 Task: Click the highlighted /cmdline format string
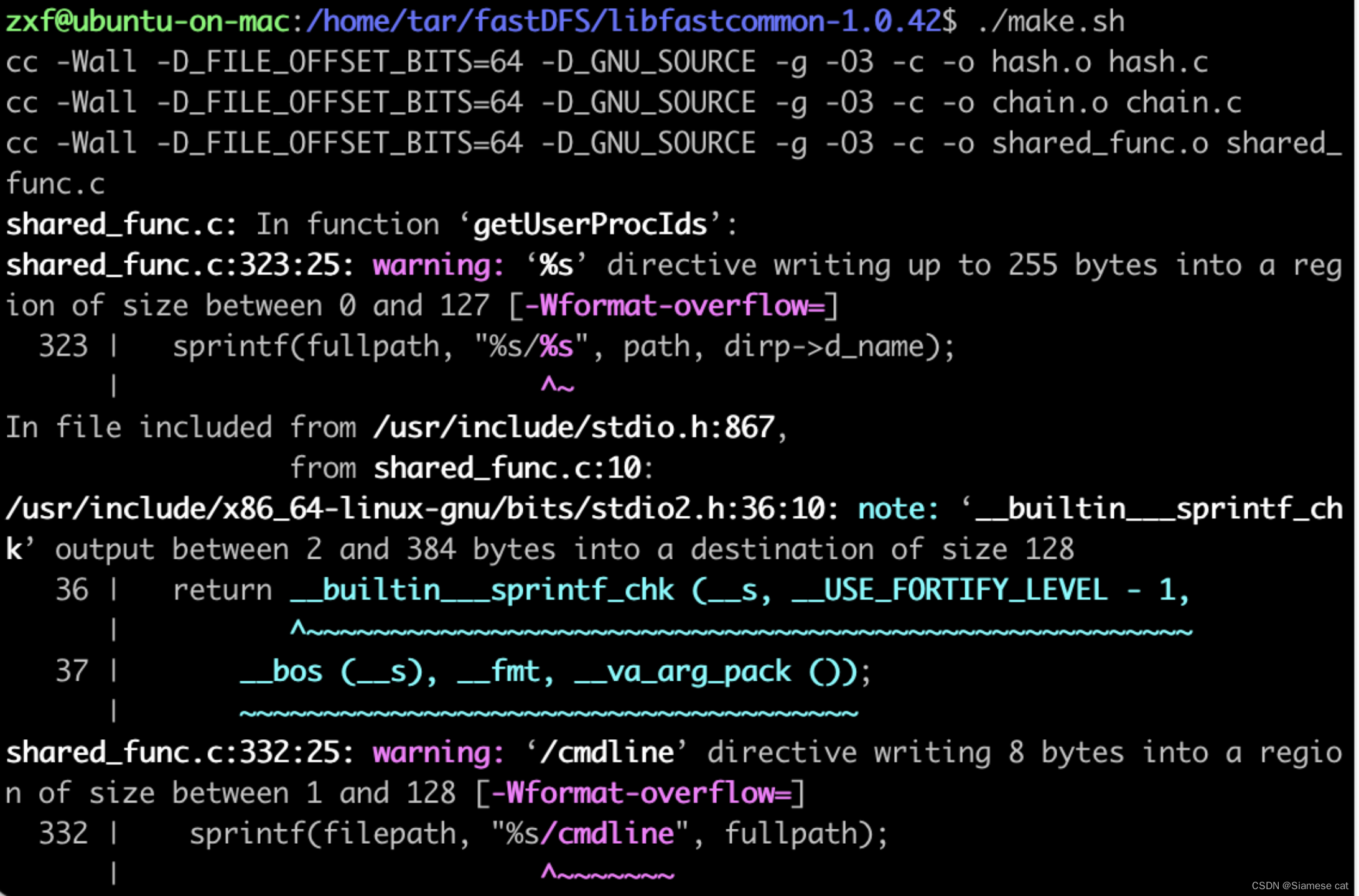(607, 834)
